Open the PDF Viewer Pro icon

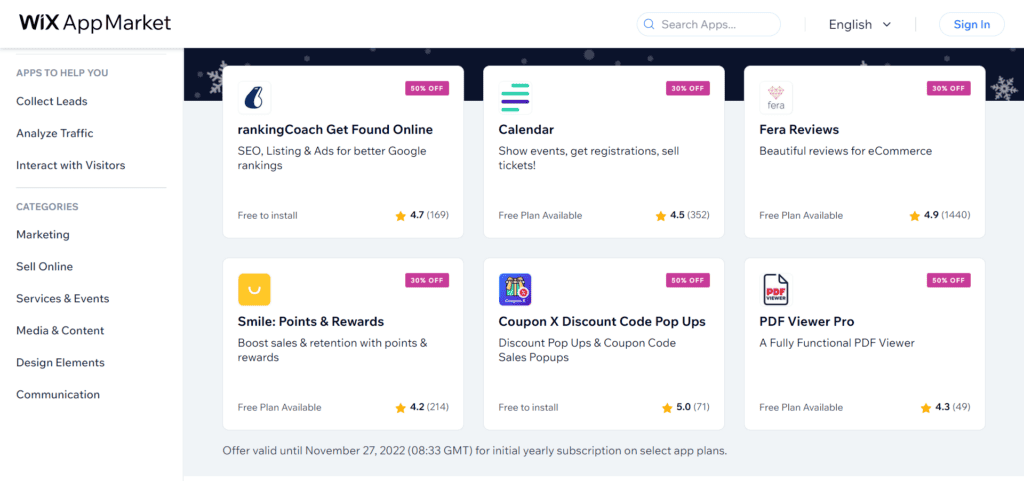pyautogui.click(x=776, y=290)
